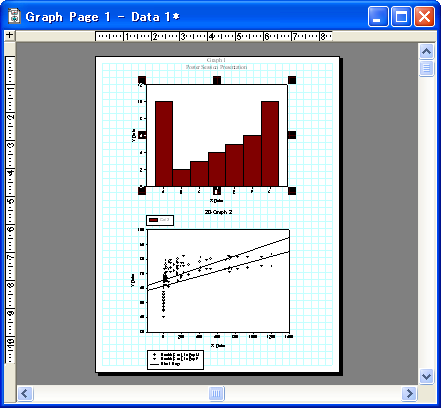Click the scatter plot legend box

coord(175,359)
